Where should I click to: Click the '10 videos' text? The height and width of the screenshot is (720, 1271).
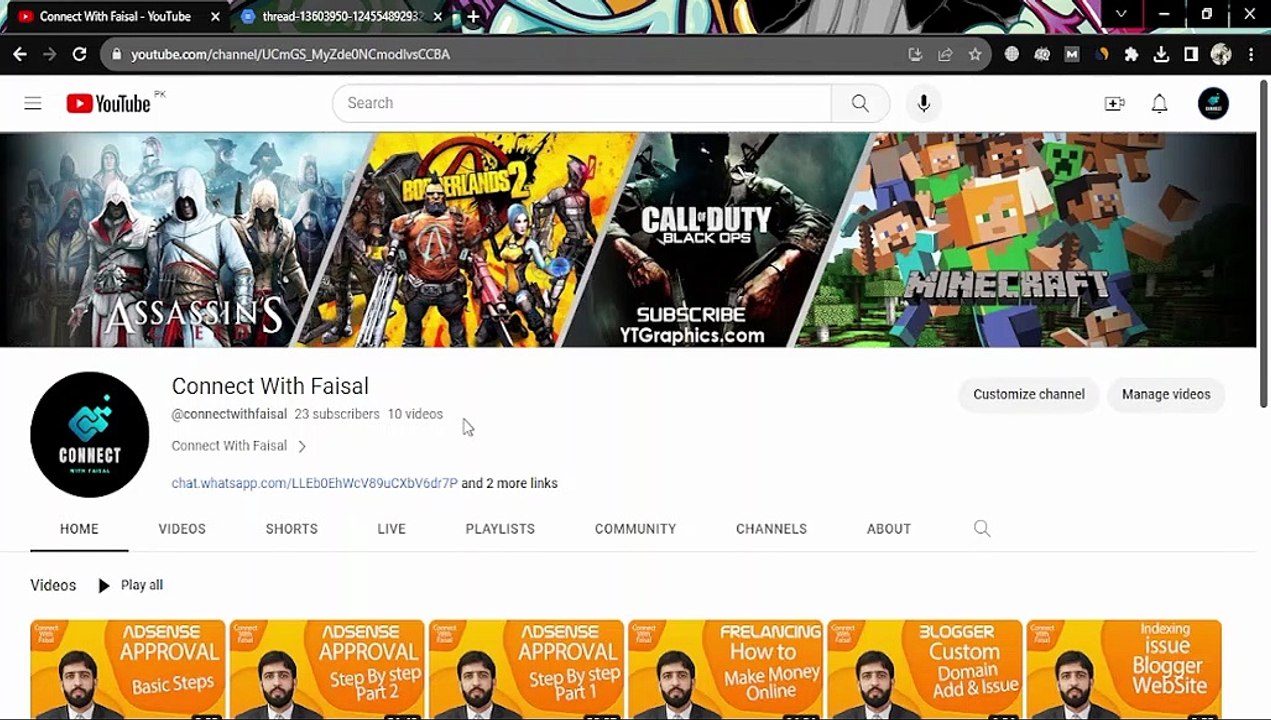click(415, 414)
